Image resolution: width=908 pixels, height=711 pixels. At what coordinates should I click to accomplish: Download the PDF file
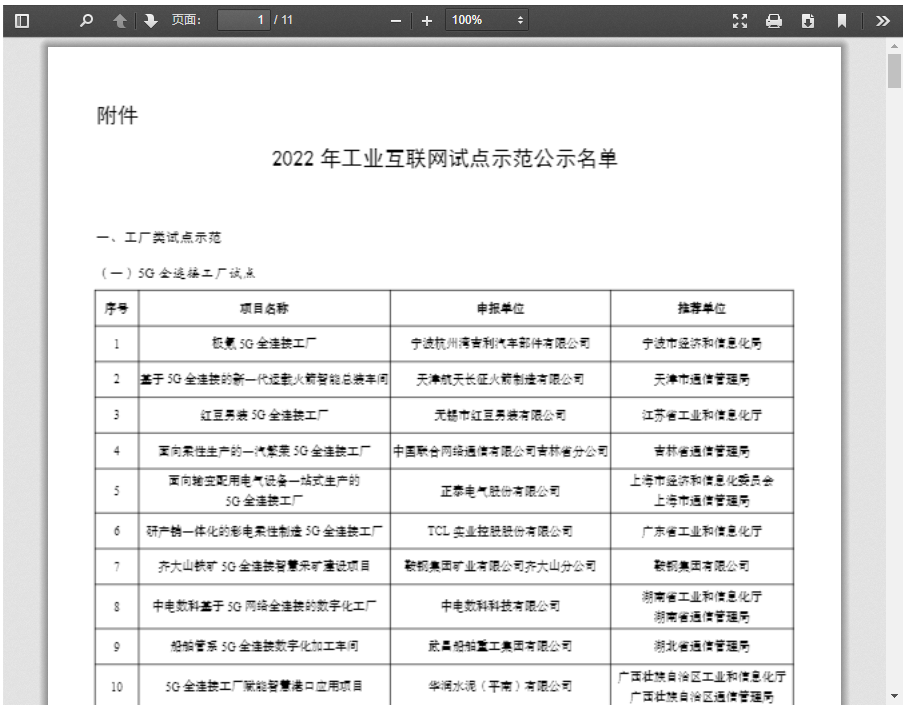click(x=808, y=20)
